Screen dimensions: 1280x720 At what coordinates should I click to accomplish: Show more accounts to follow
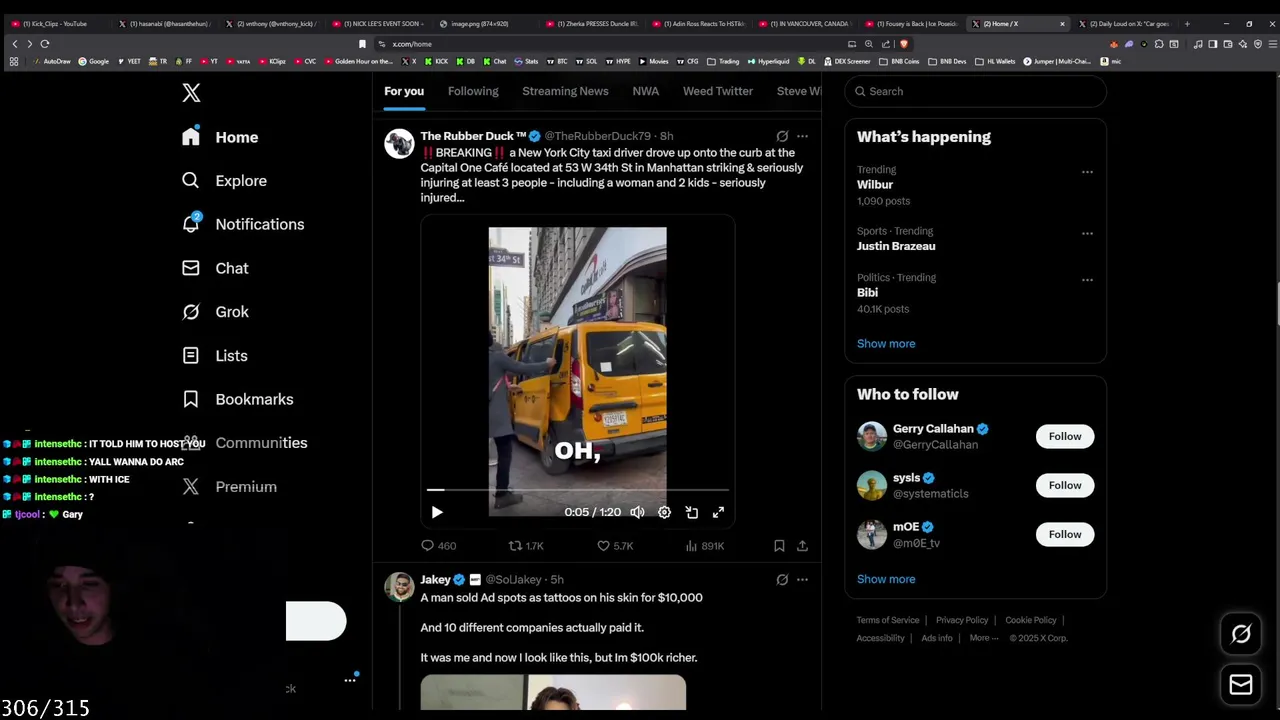tap(886, 580)
